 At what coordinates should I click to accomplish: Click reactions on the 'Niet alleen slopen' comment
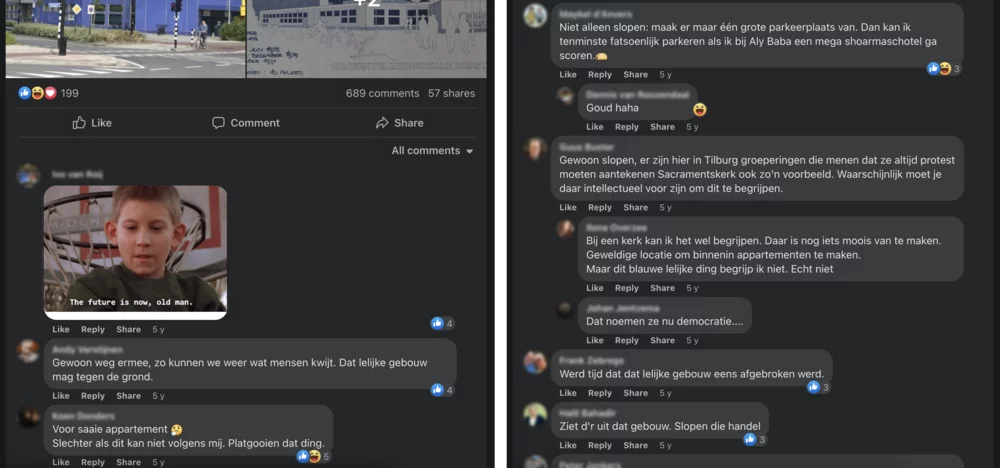pyautogui.click(x=944, y=69)
